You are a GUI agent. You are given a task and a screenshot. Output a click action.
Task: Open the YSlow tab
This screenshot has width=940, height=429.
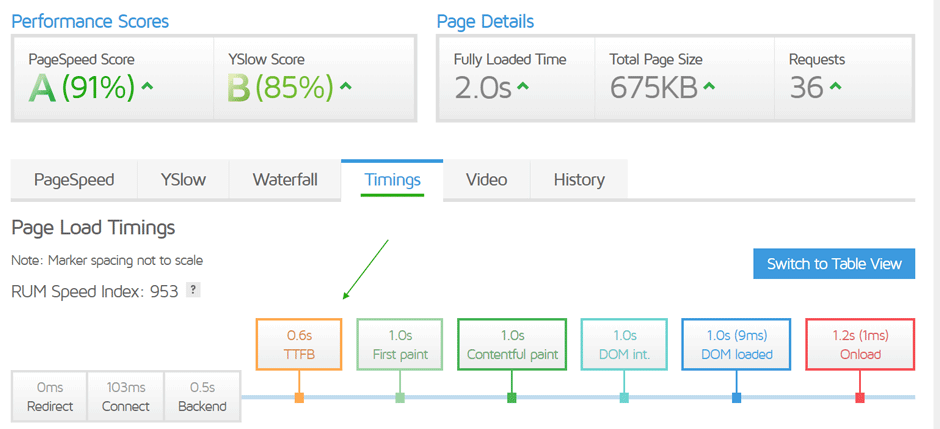(x=183, y=180)
